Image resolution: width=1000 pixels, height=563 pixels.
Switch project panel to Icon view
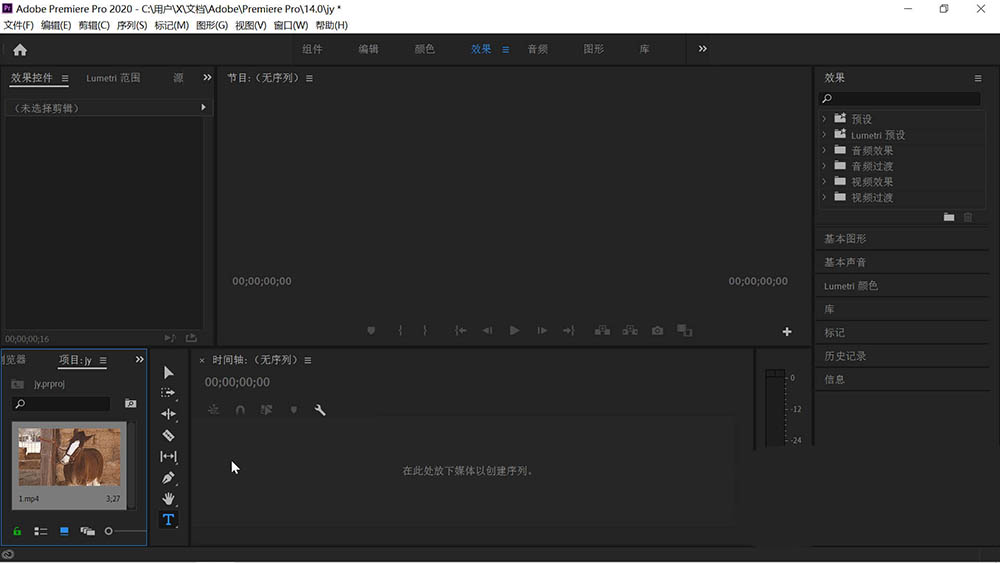[64, 531]
